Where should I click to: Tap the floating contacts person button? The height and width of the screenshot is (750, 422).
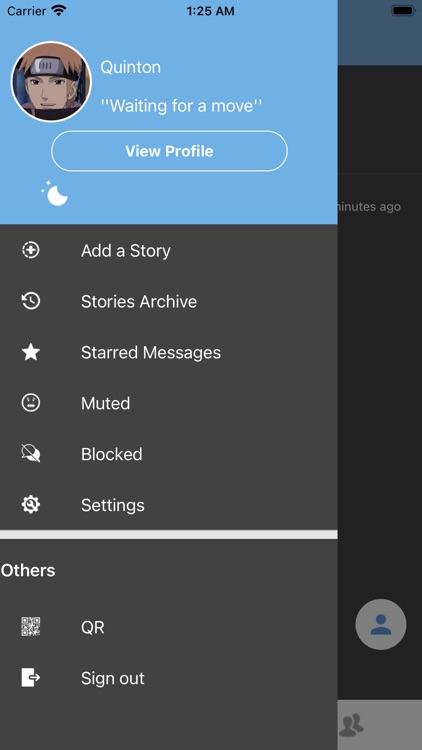381,624
